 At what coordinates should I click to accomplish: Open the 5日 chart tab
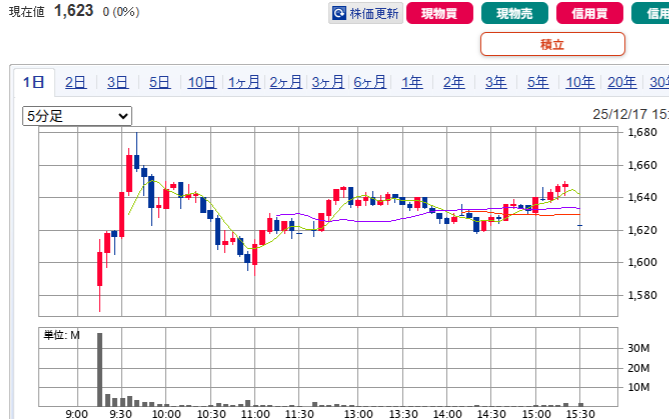(159, 83)
